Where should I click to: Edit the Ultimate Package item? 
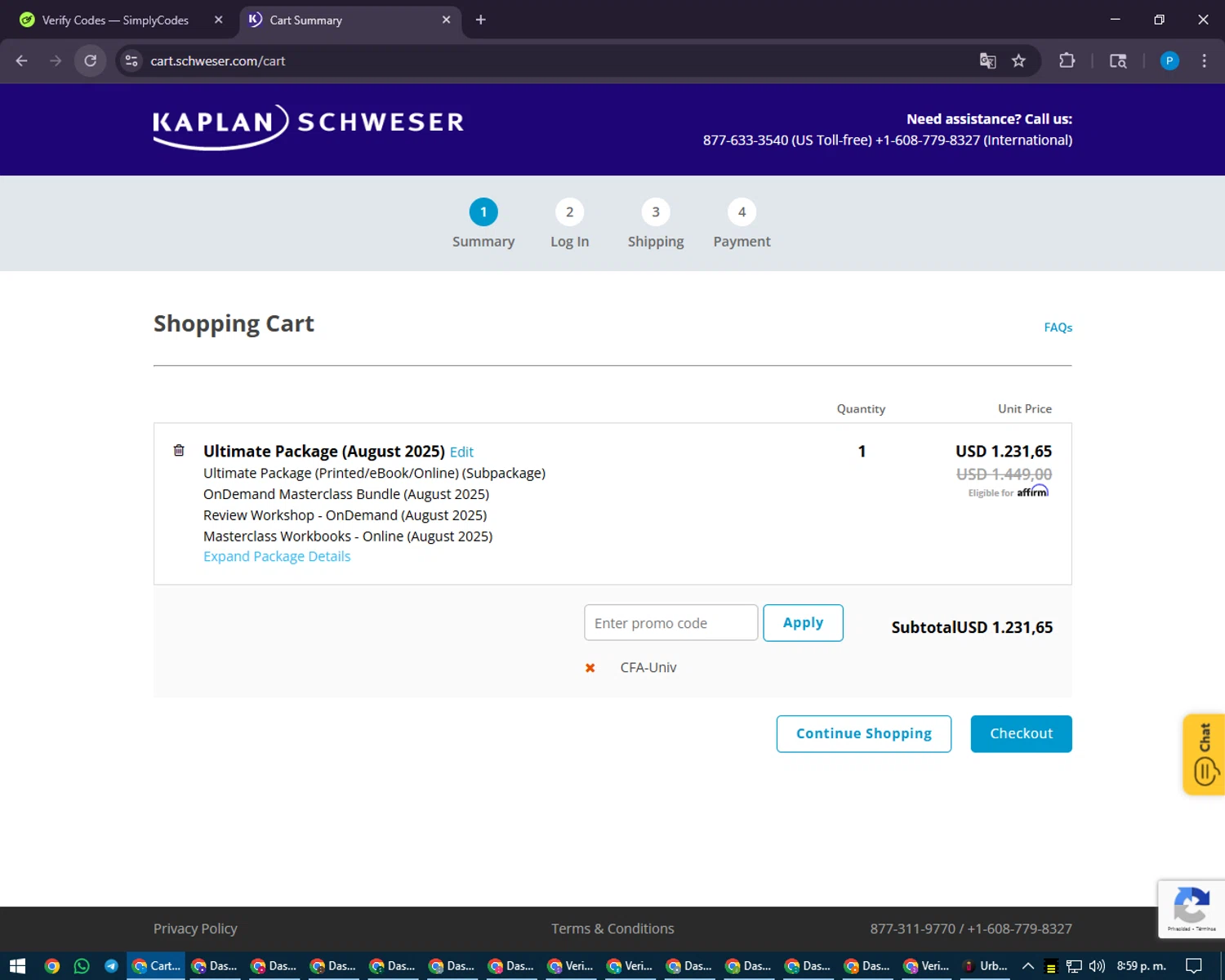(461, 452)
